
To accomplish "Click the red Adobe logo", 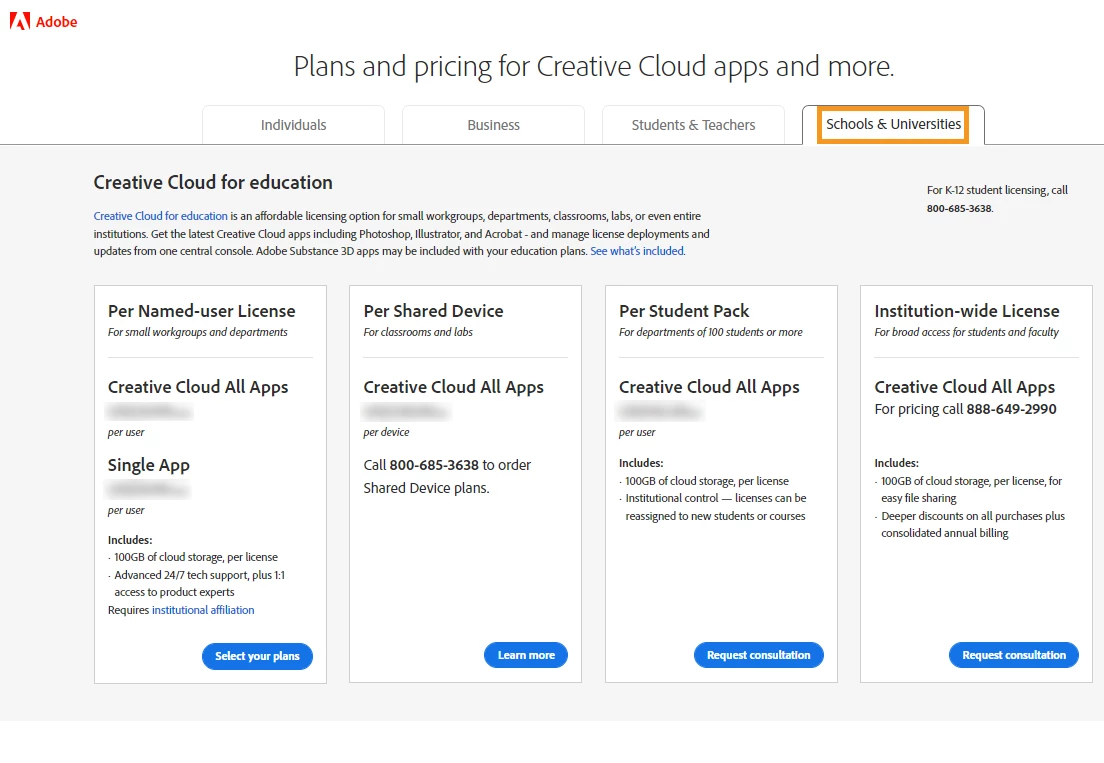I will tap(43, 21).
